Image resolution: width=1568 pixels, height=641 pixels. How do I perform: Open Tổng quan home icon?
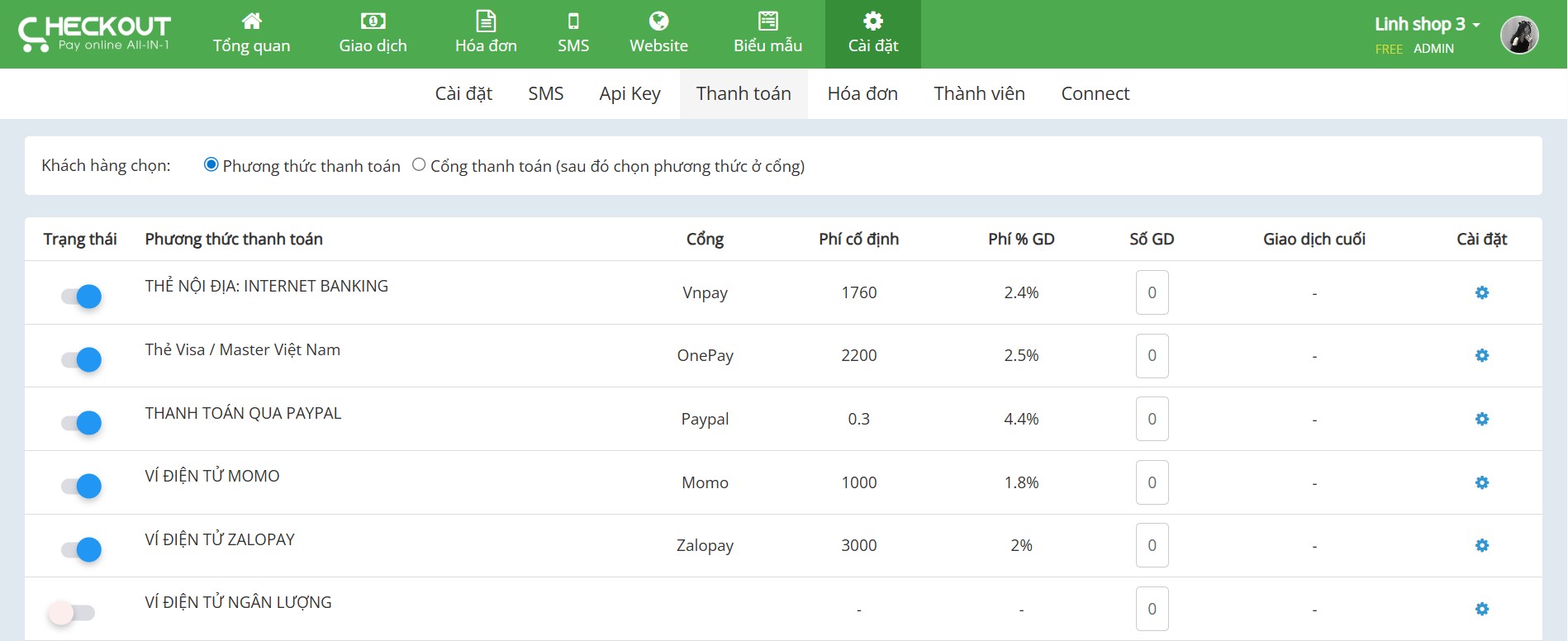(x=251, y=21)
